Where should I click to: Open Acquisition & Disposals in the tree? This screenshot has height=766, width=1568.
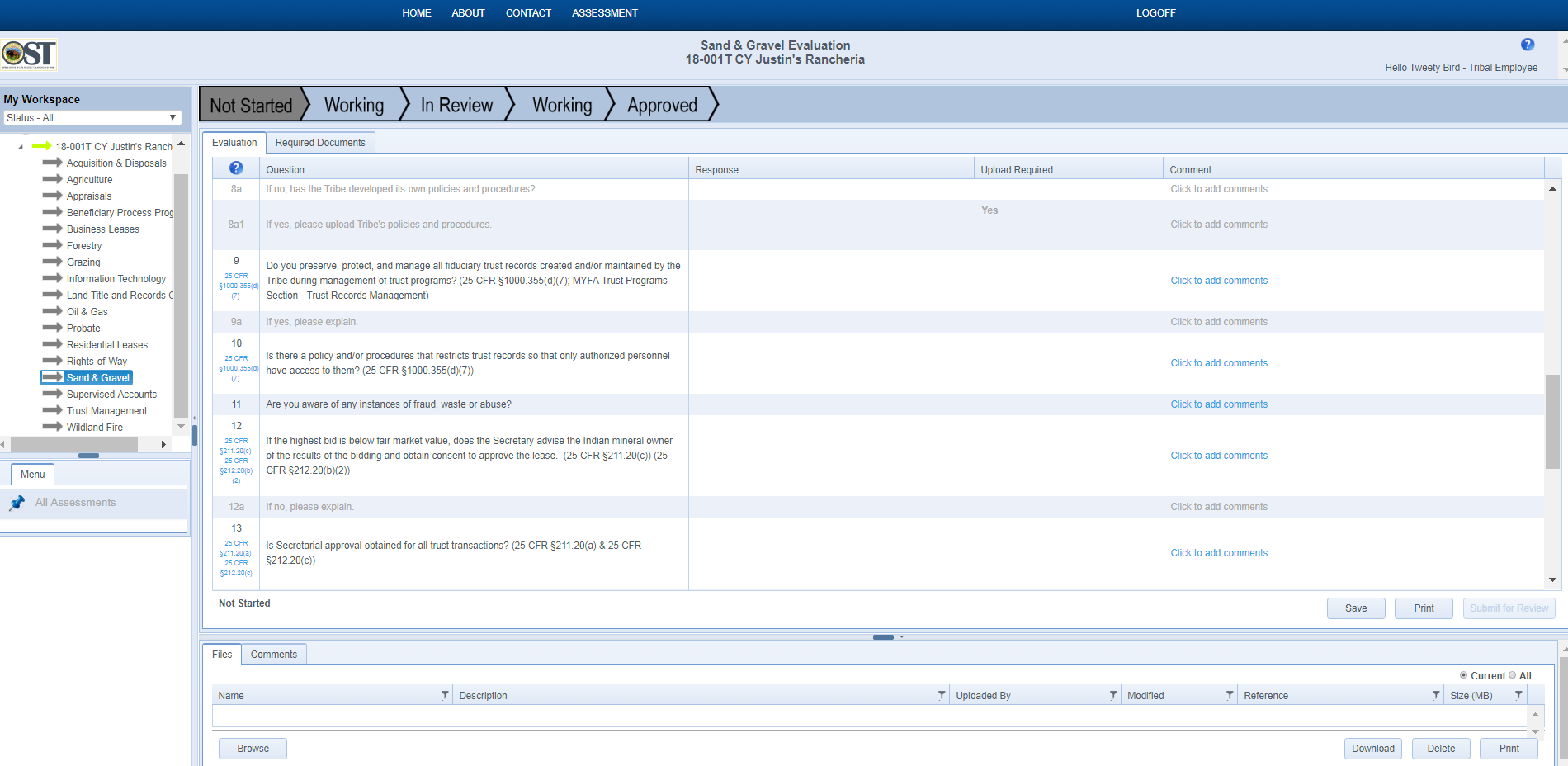(116, 163)
